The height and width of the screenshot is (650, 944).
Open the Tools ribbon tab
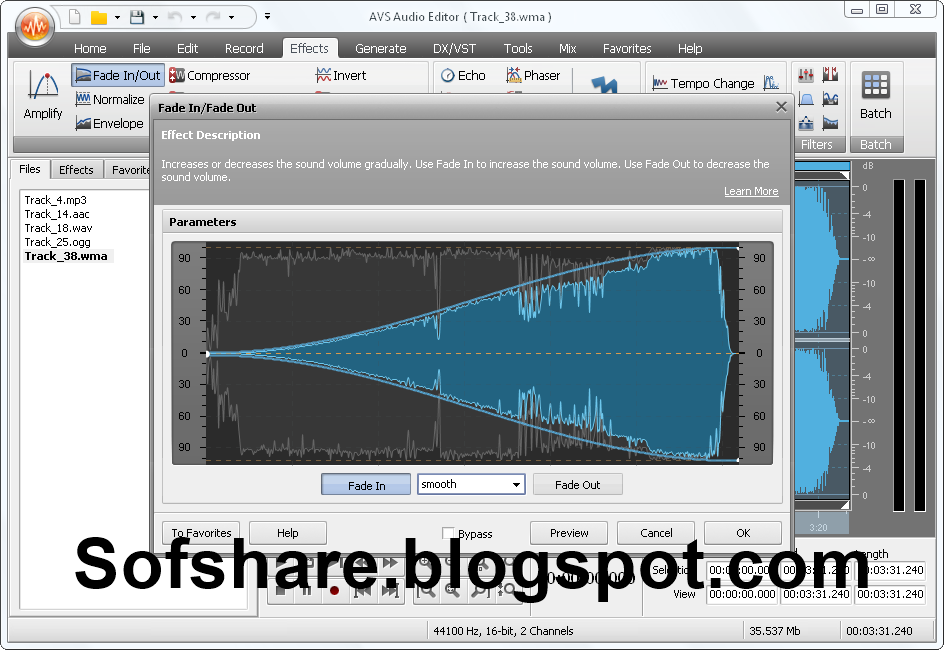coord(518,48)
